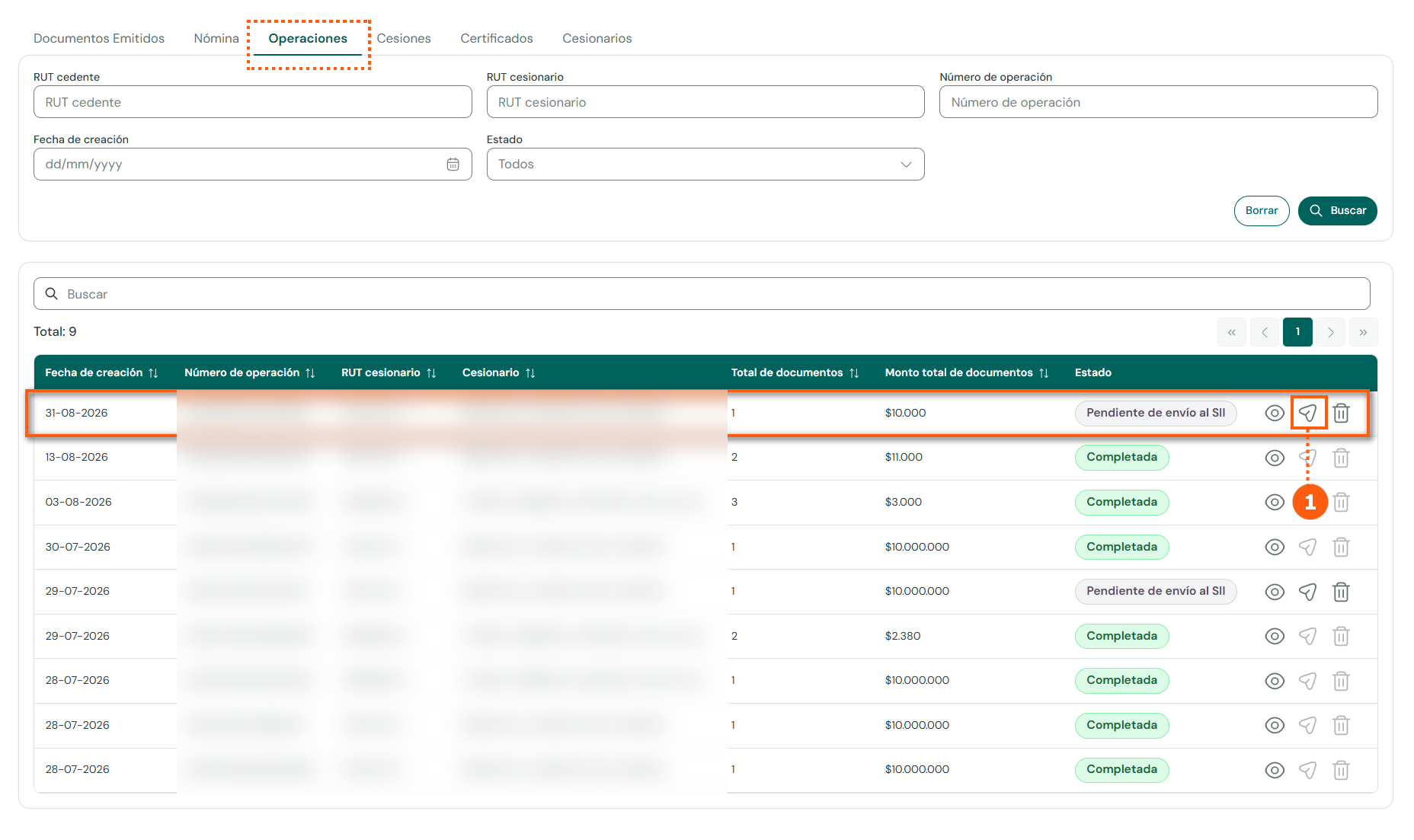
Task: Switch to the Documentos Emitidos tab
Action: [99, 39]
